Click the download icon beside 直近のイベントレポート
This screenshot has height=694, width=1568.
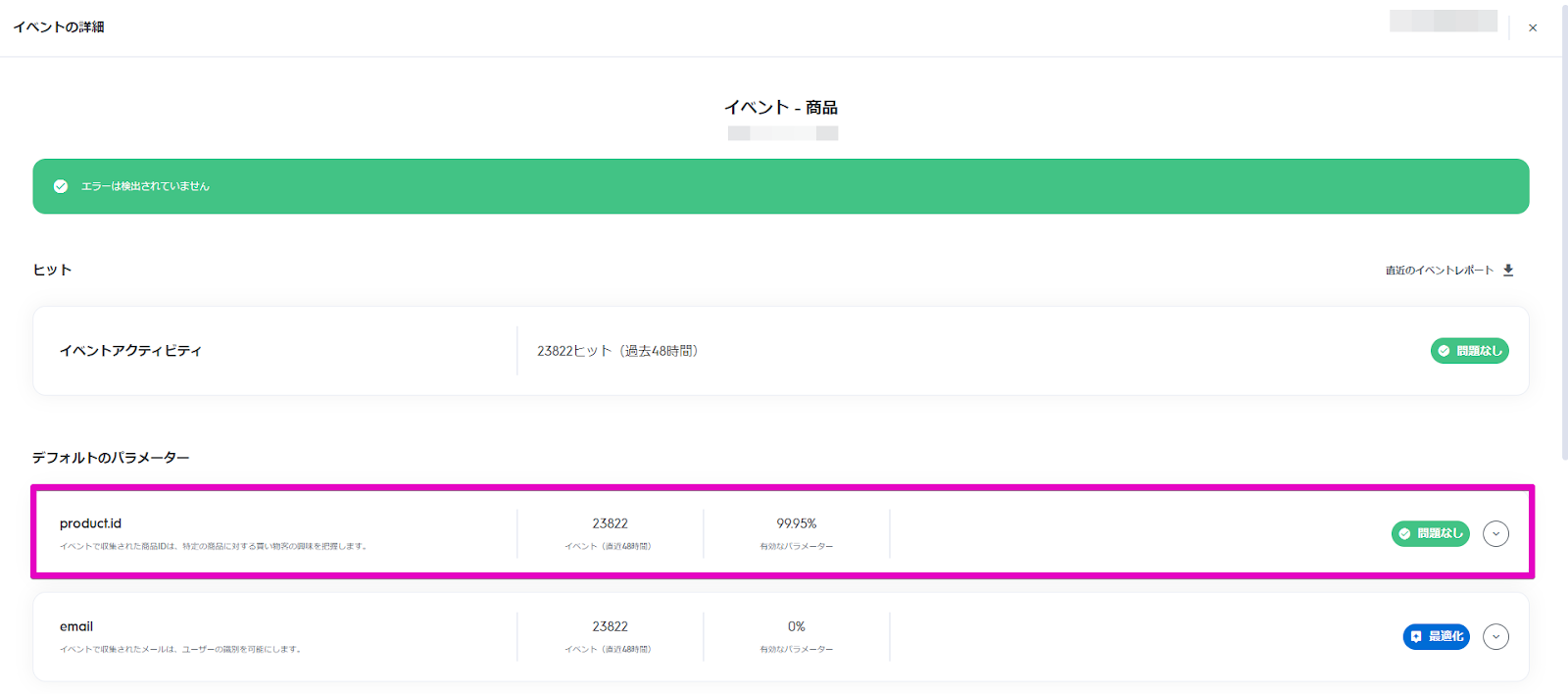pyautogui.click(x=1508, y=271)
